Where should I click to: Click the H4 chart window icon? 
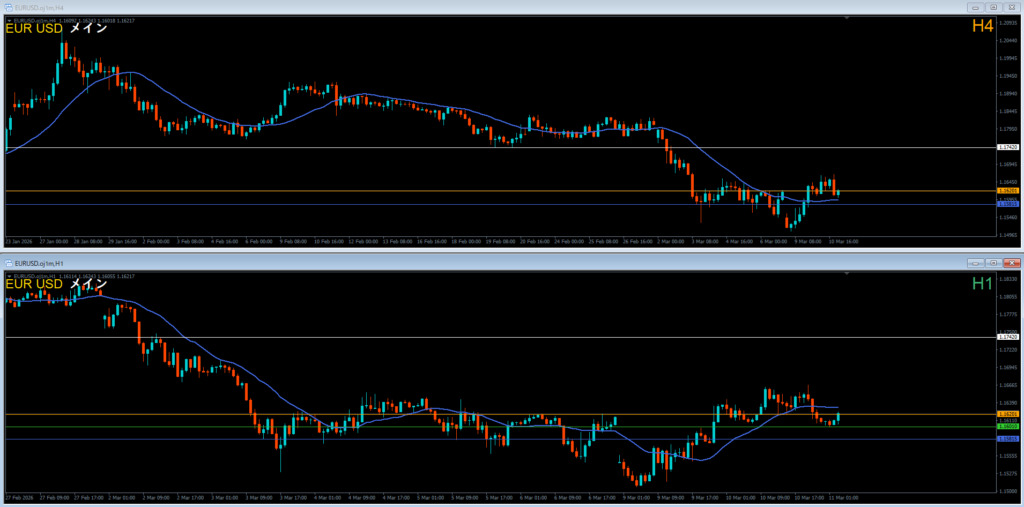10,8
